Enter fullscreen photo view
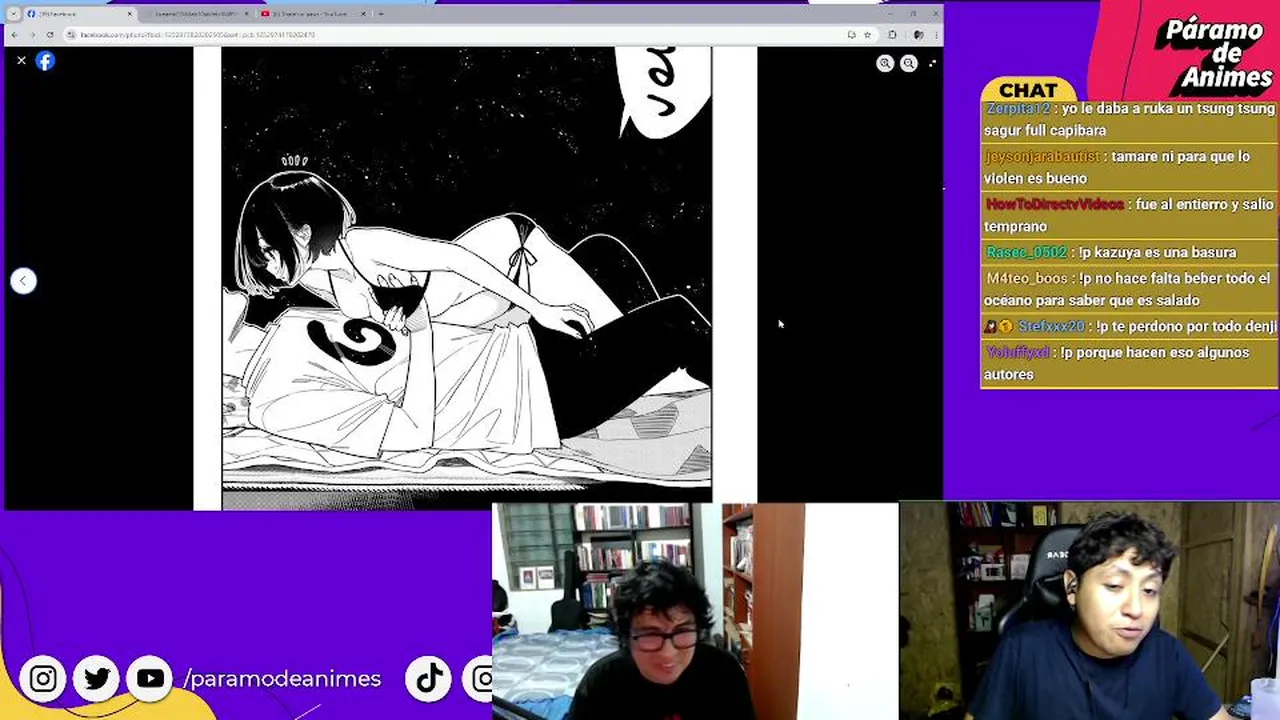Viewport: 1280px width, 720px height. (932, 63)
